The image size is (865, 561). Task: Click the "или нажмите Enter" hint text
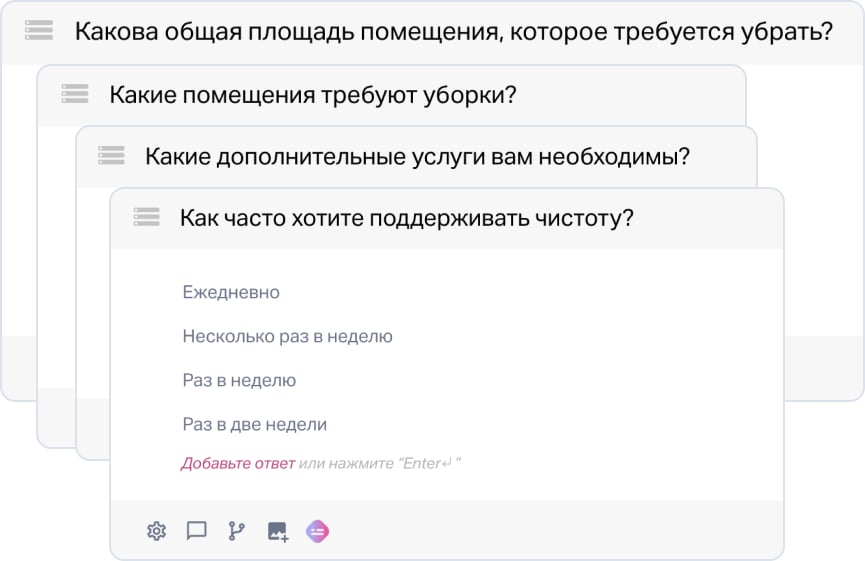point(380,464)
